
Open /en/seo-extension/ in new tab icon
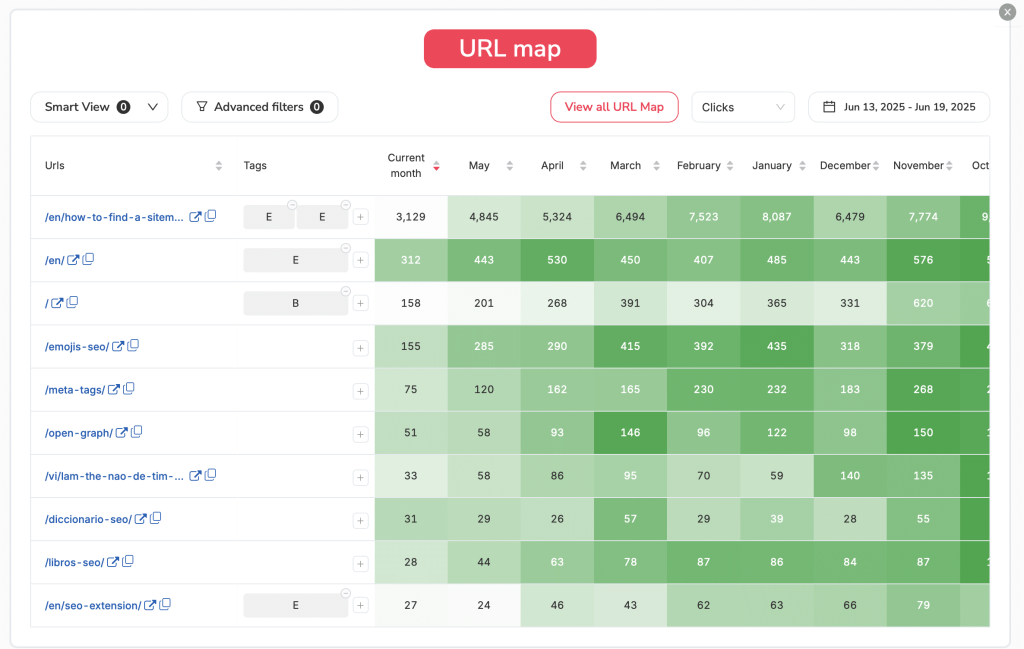pos(150,605)
